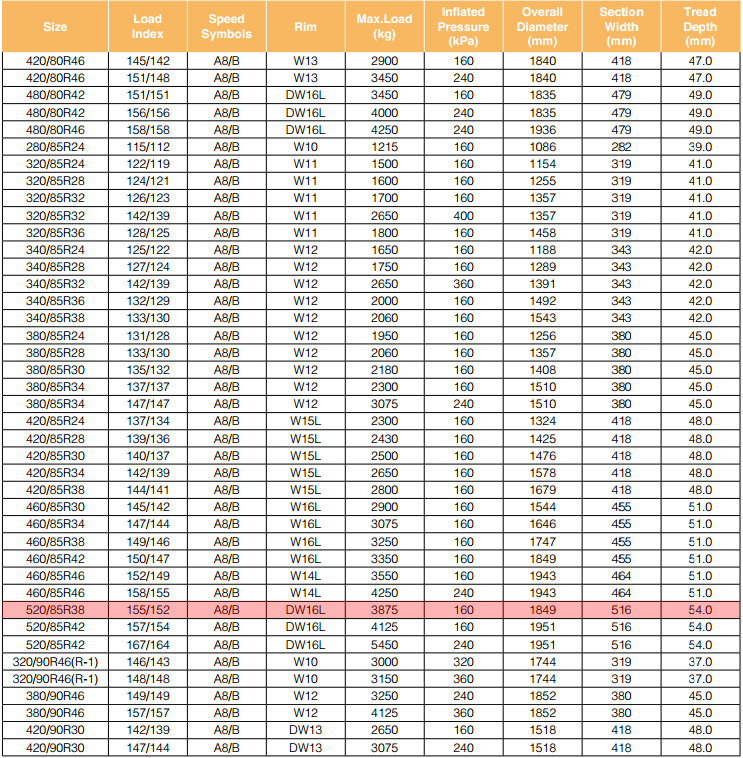Click the 400 kPa inflated pressure cell

pos(464,215)
